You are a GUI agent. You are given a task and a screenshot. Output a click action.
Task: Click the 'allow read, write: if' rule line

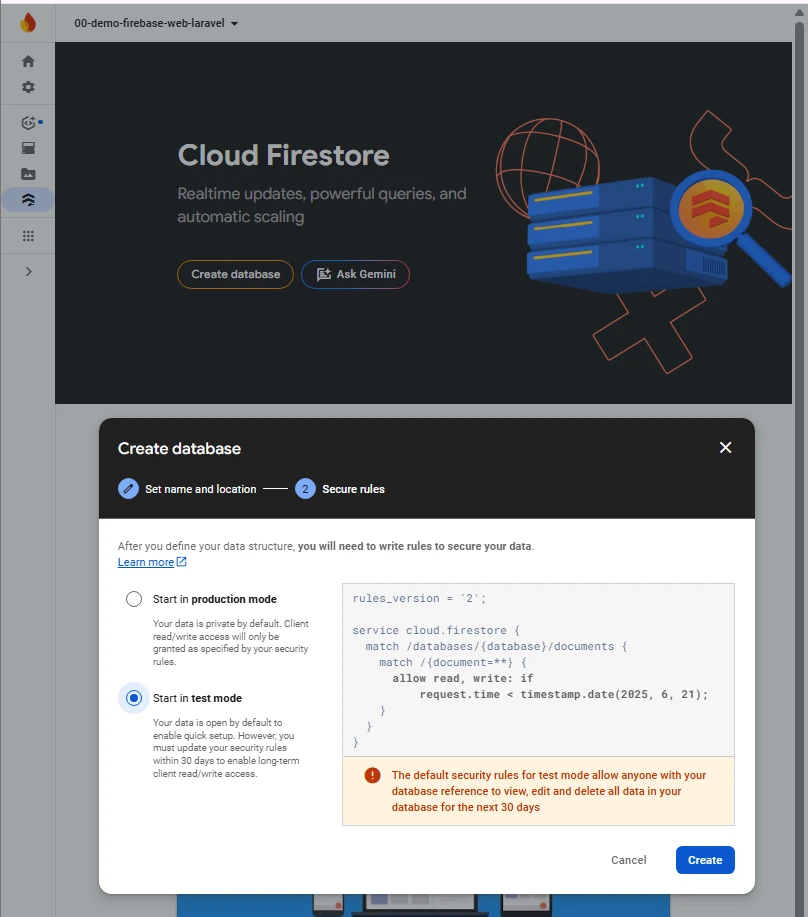click(462, 678)
